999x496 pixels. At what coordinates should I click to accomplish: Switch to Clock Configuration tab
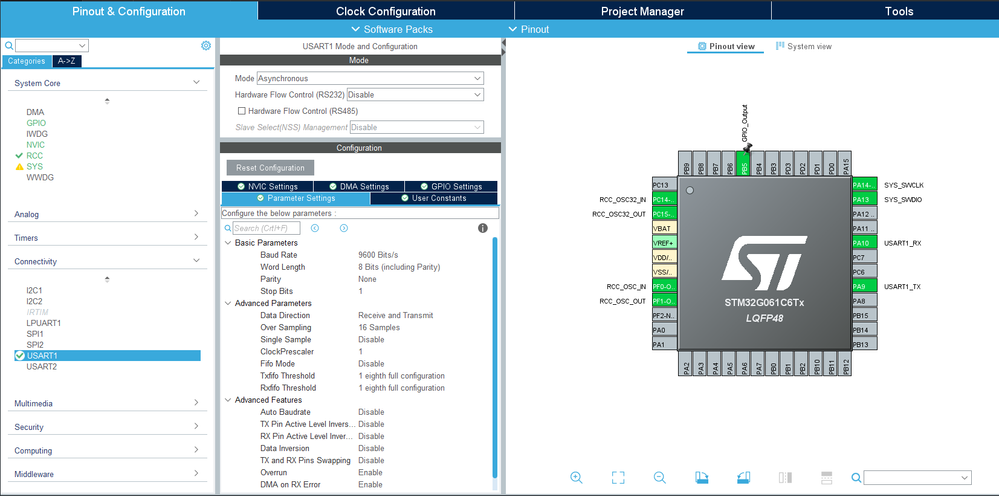pyautogui.click(x=385, y=11)
